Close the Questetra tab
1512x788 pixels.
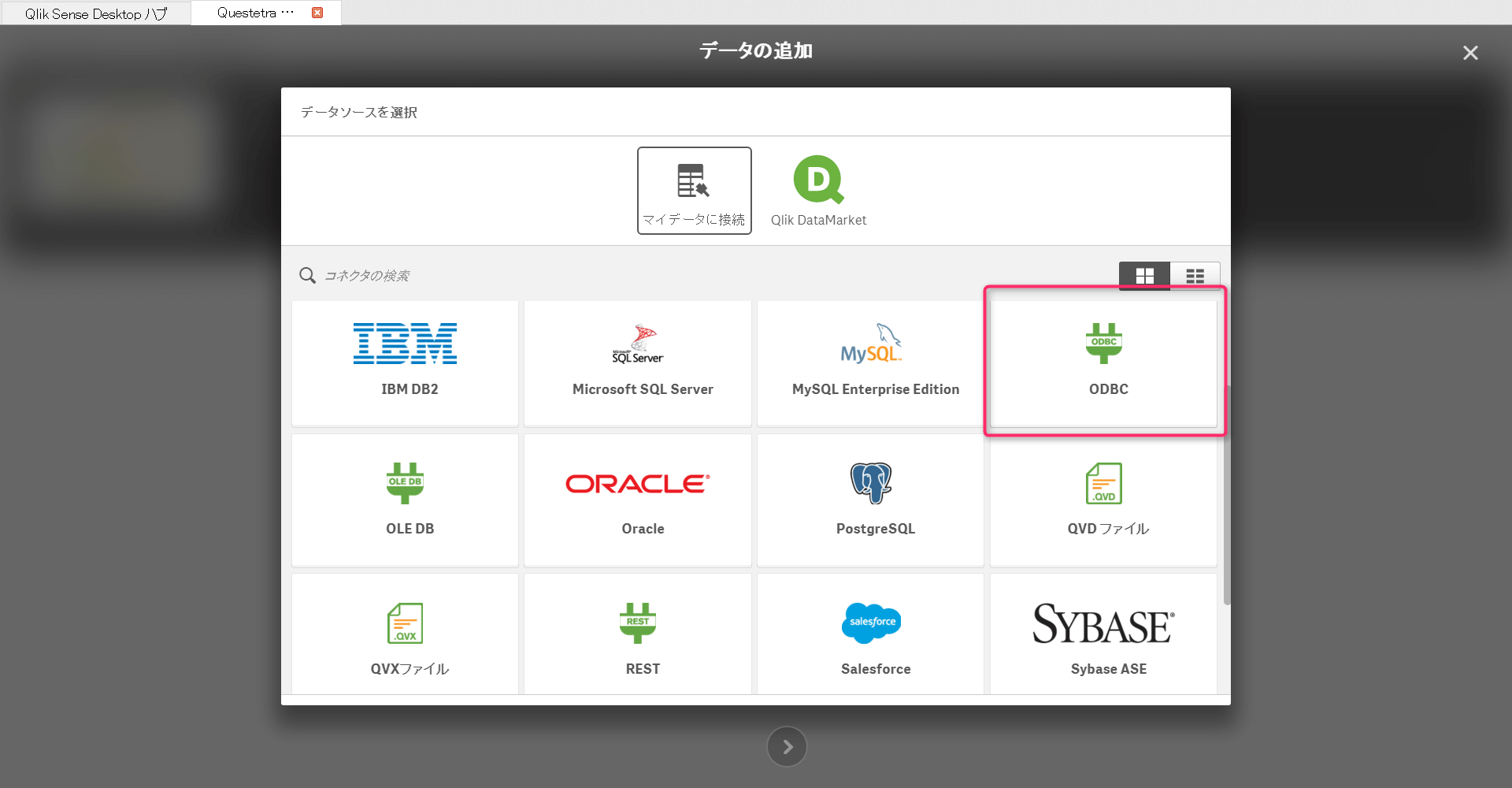click(317, 13)
